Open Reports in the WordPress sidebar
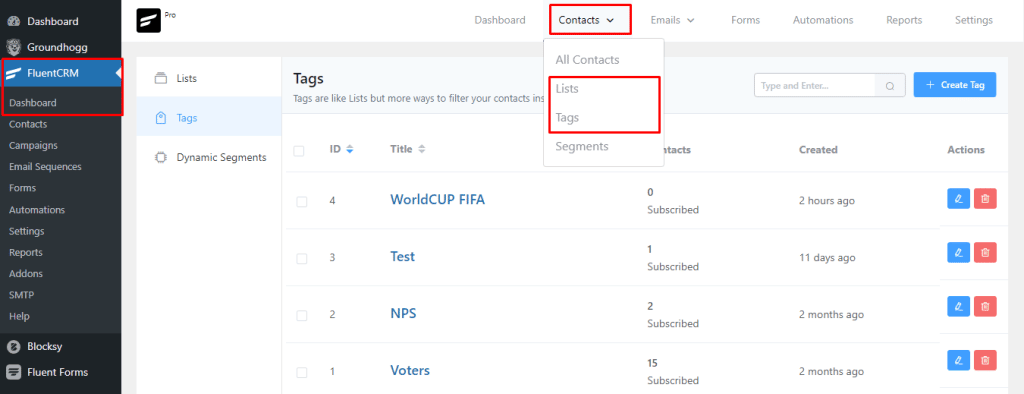Image resolution: width=1024 pixels, height=394 pixels. coord(25,252)
